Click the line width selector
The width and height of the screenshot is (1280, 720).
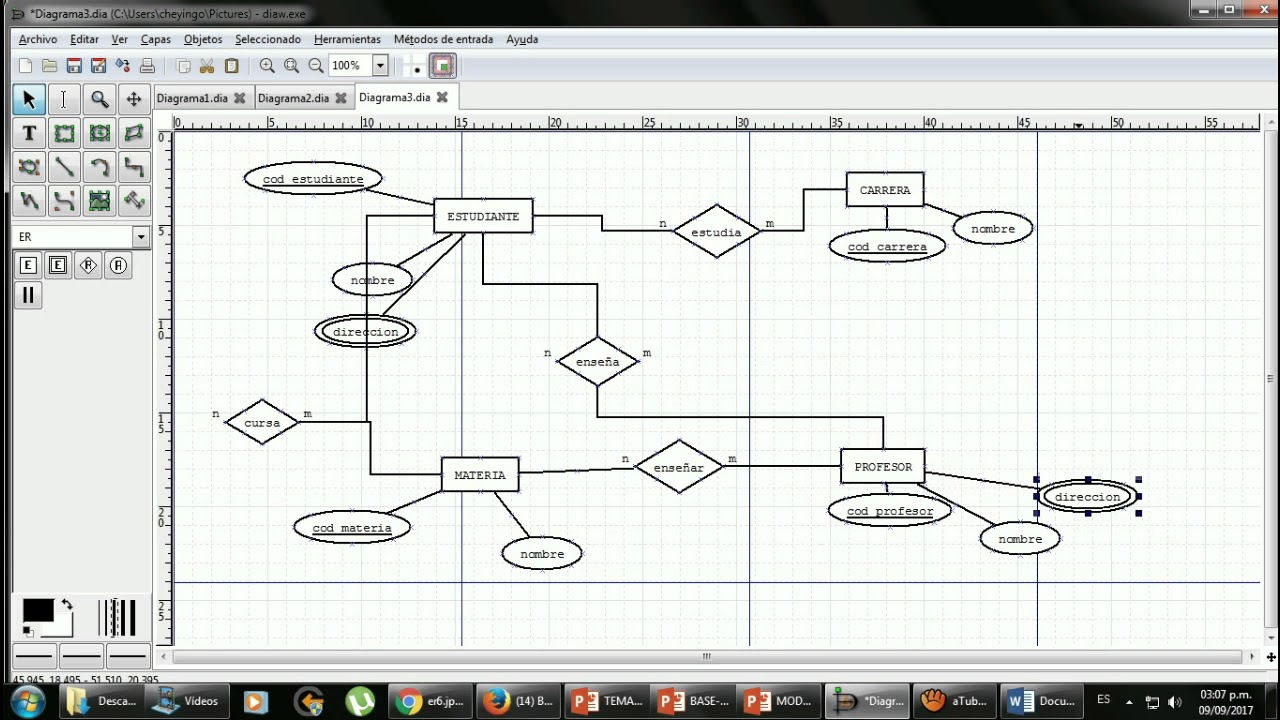tap(117, 618)
